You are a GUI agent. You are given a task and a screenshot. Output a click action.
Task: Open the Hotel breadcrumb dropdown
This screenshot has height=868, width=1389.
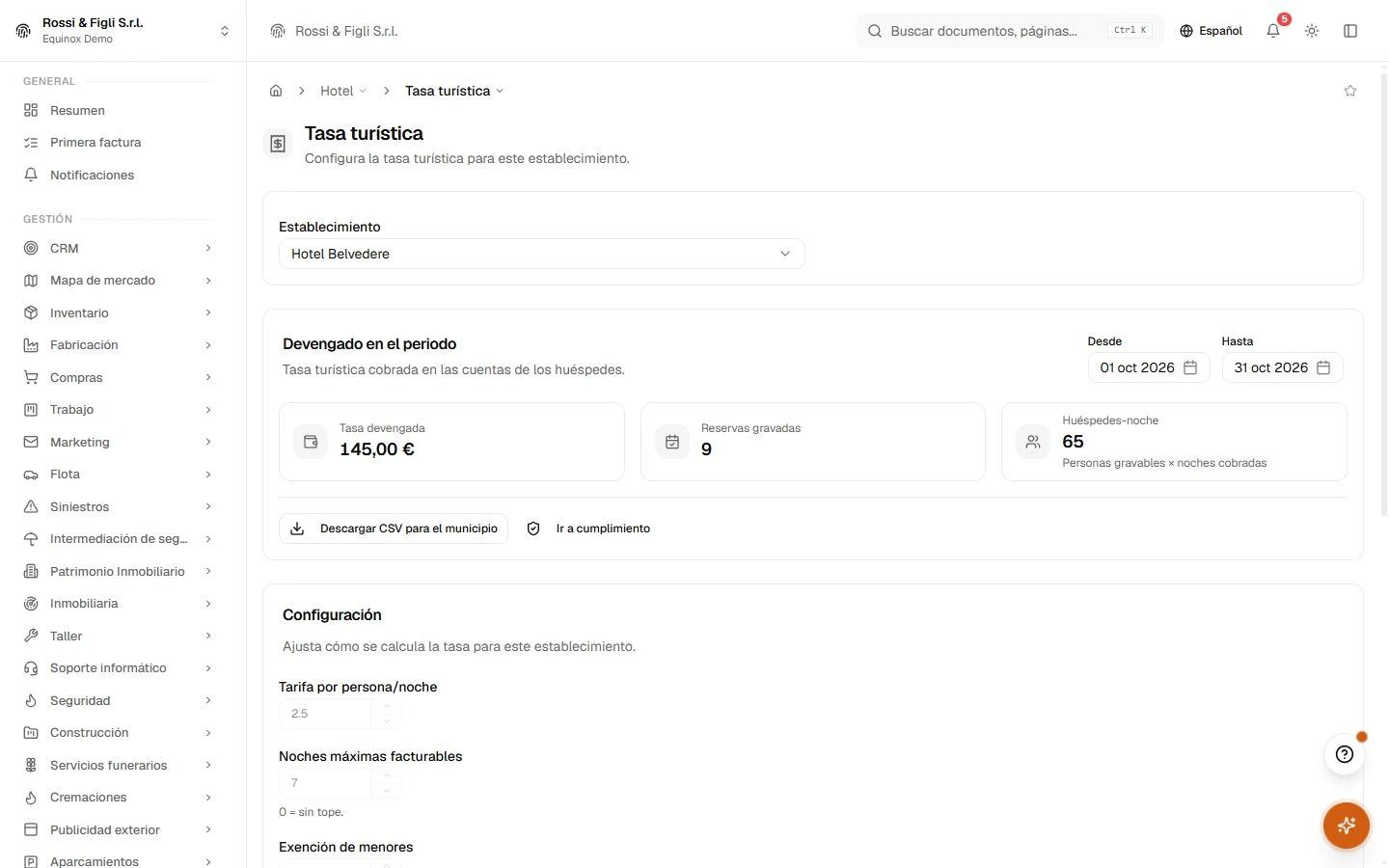pyautogui.click(x=343, y=91)
